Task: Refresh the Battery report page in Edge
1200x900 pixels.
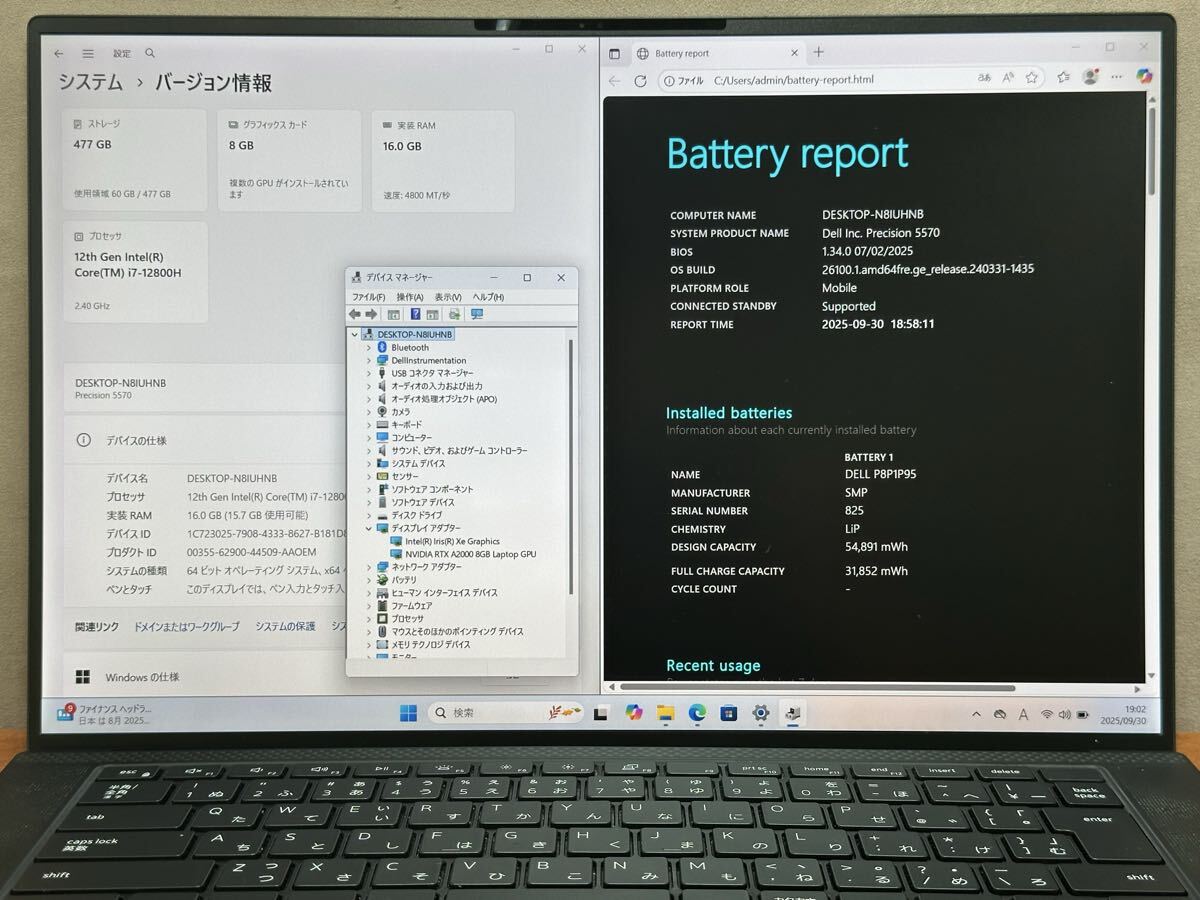Action: 640,80
